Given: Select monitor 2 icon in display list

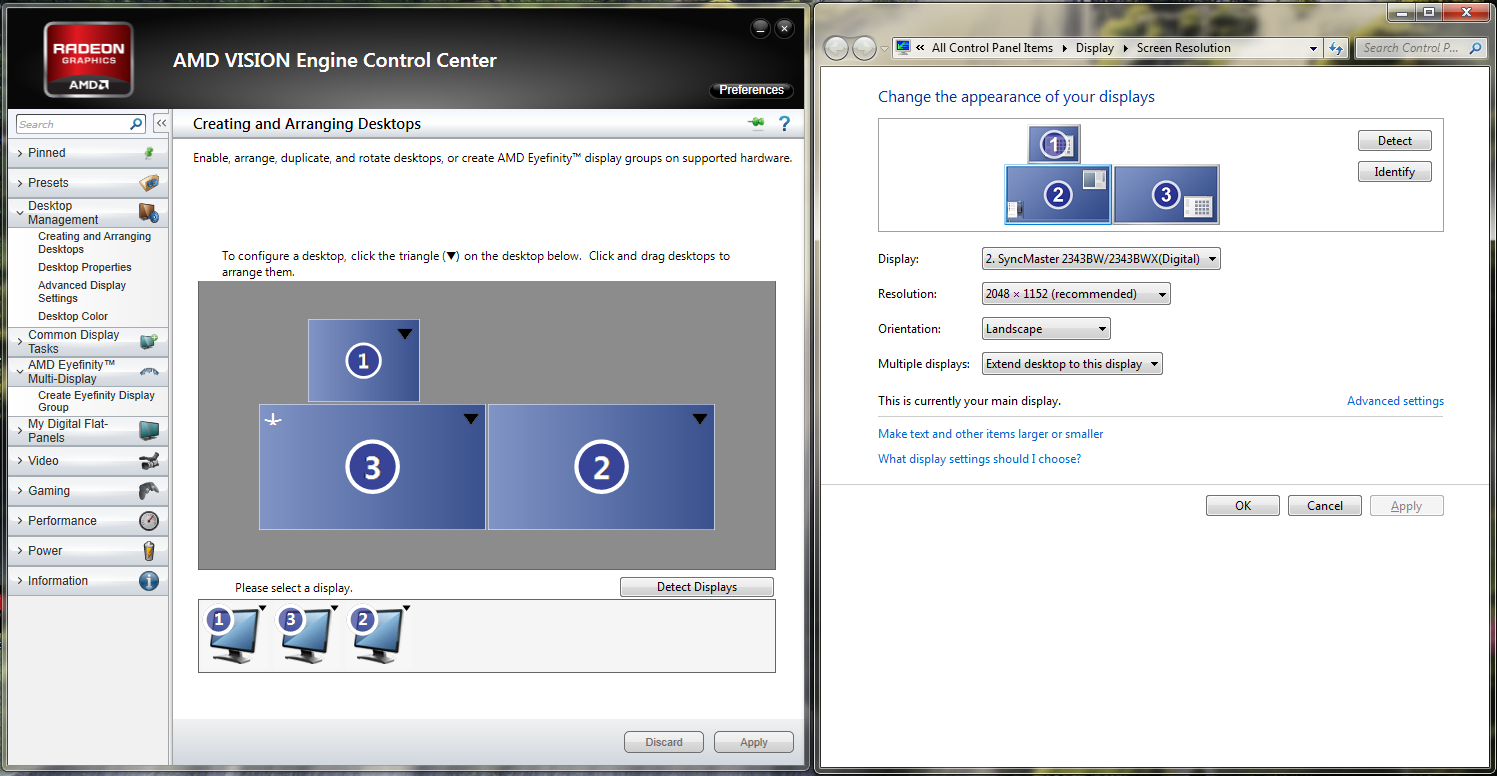Looking at the screenshot, I should click(378, 634).
